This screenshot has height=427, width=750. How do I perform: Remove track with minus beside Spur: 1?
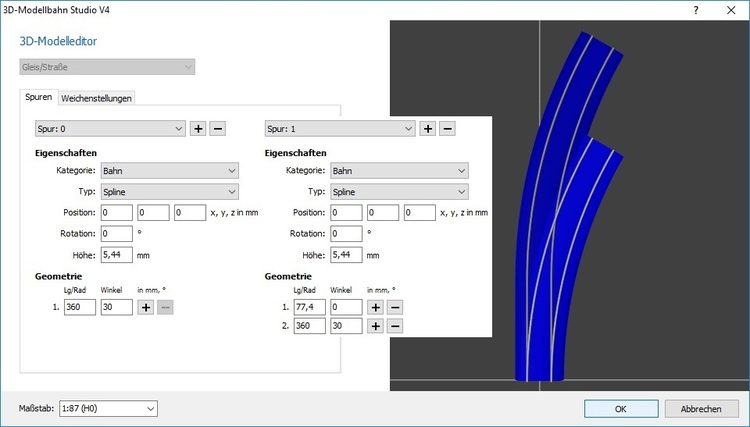(x=447, y=129)
